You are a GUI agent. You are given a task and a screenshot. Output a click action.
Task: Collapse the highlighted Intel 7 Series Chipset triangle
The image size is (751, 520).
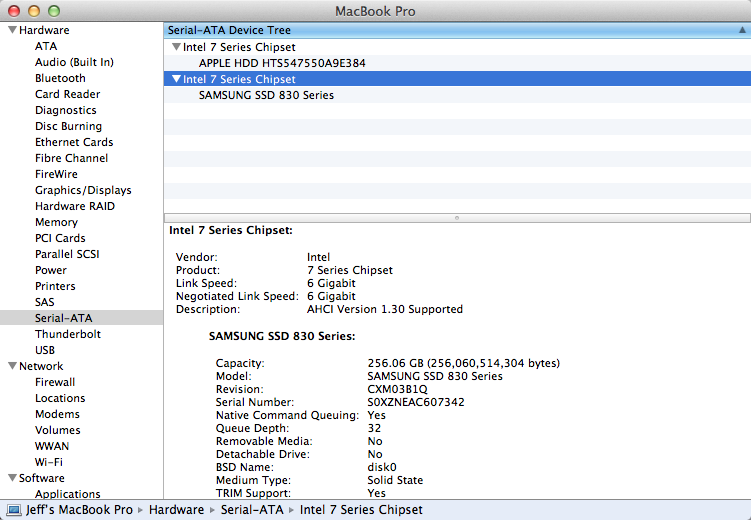pos(176,79)
